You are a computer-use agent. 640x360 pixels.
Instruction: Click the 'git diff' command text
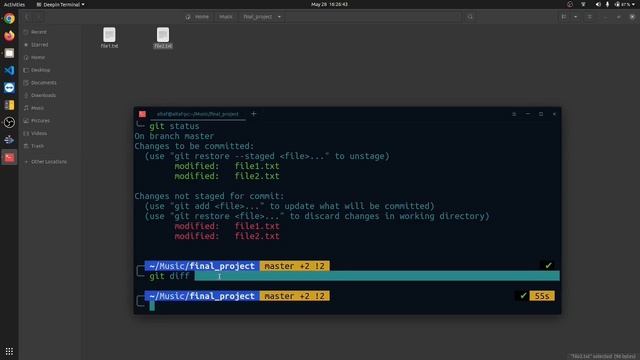pyautogui.click(x=169, y=276)
